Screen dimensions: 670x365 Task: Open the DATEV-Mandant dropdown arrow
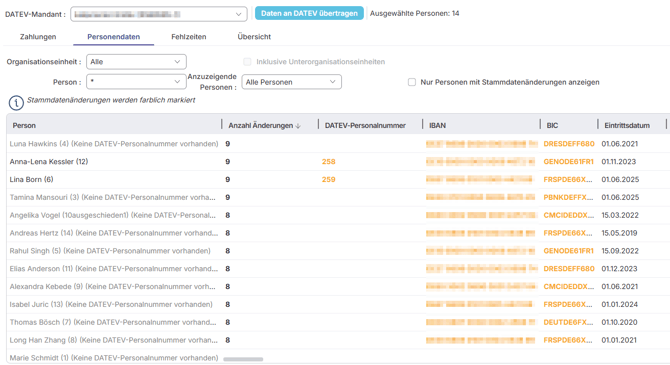coord(238,14)
